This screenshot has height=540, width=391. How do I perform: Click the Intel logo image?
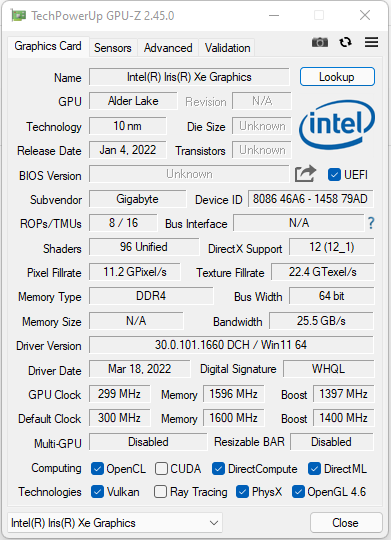(337, 124)
